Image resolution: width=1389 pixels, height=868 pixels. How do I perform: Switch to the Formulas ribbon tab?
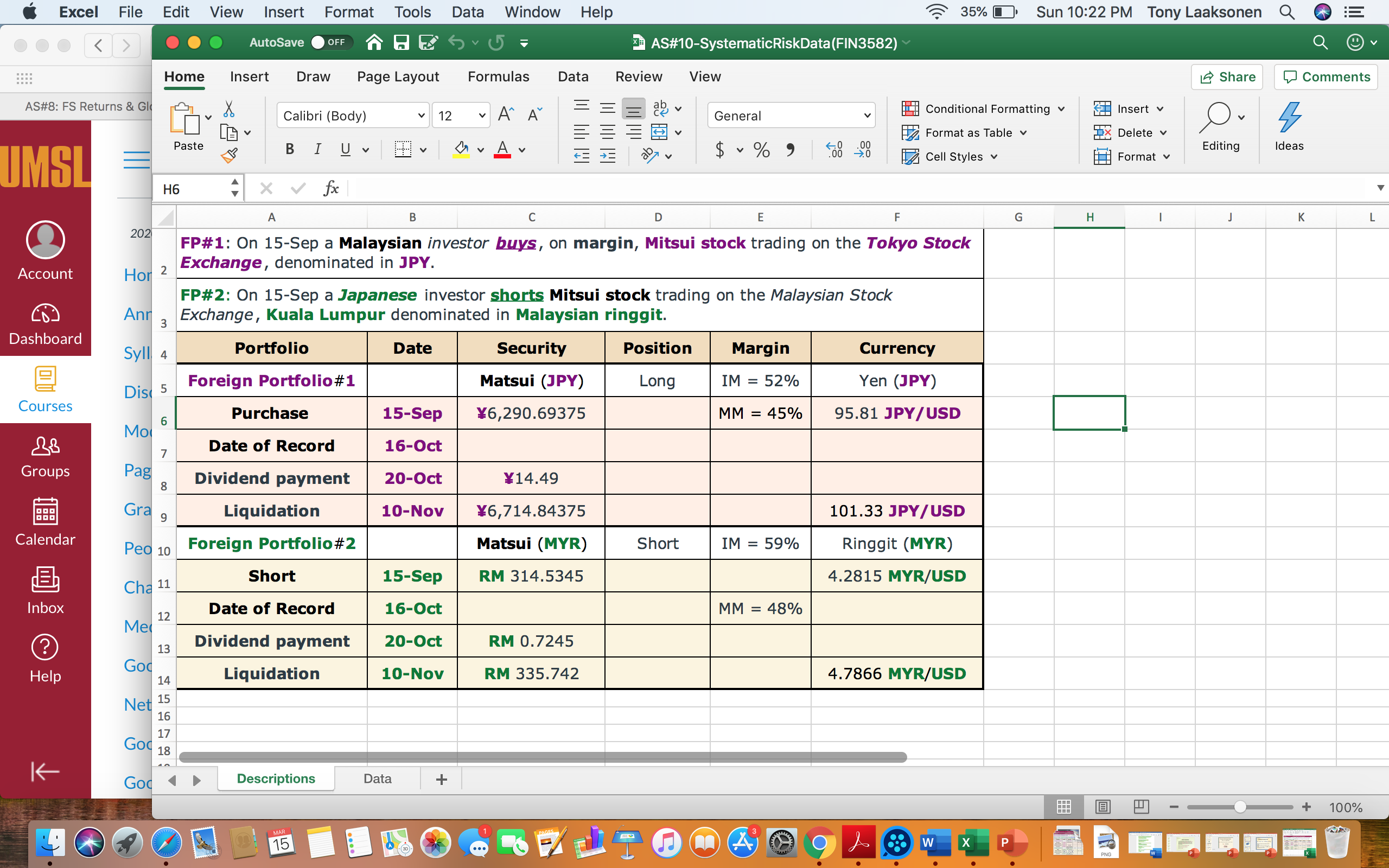[498, 76]
